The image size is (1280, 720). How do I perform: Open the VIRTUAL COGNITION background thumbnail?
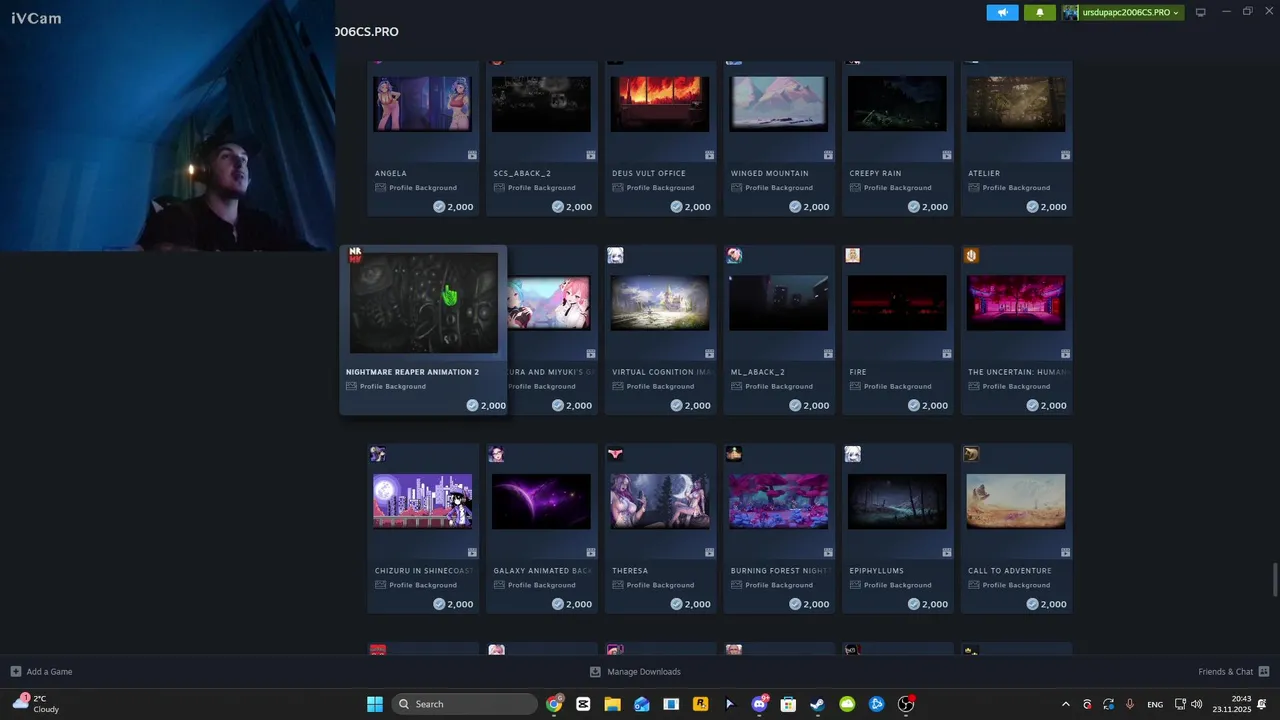coord(660,303)
